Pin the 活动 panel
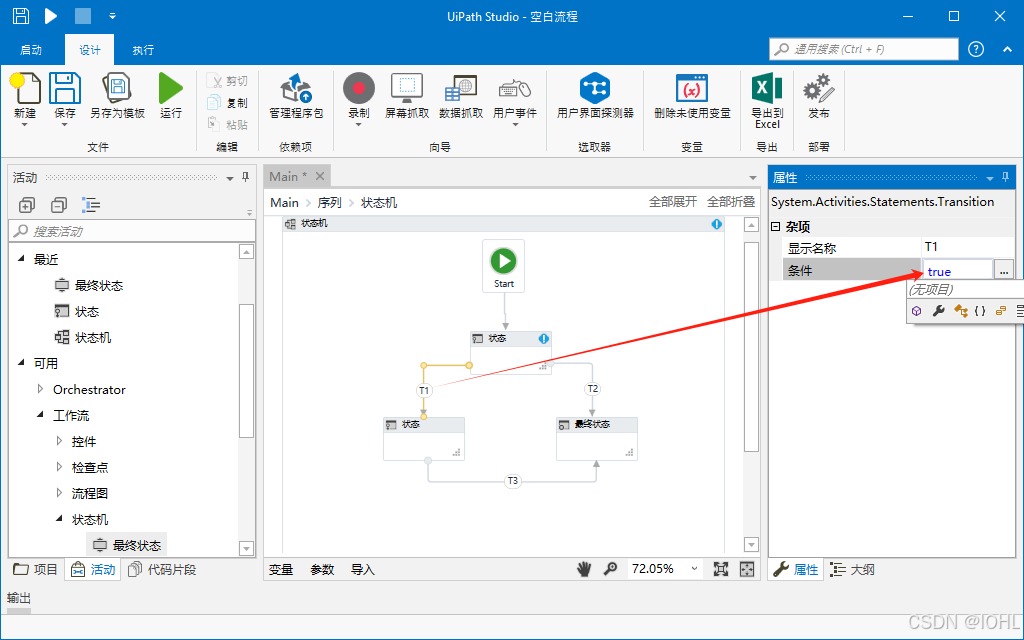The height and width of the screenshot is (640, 1024). pos(246,177)
